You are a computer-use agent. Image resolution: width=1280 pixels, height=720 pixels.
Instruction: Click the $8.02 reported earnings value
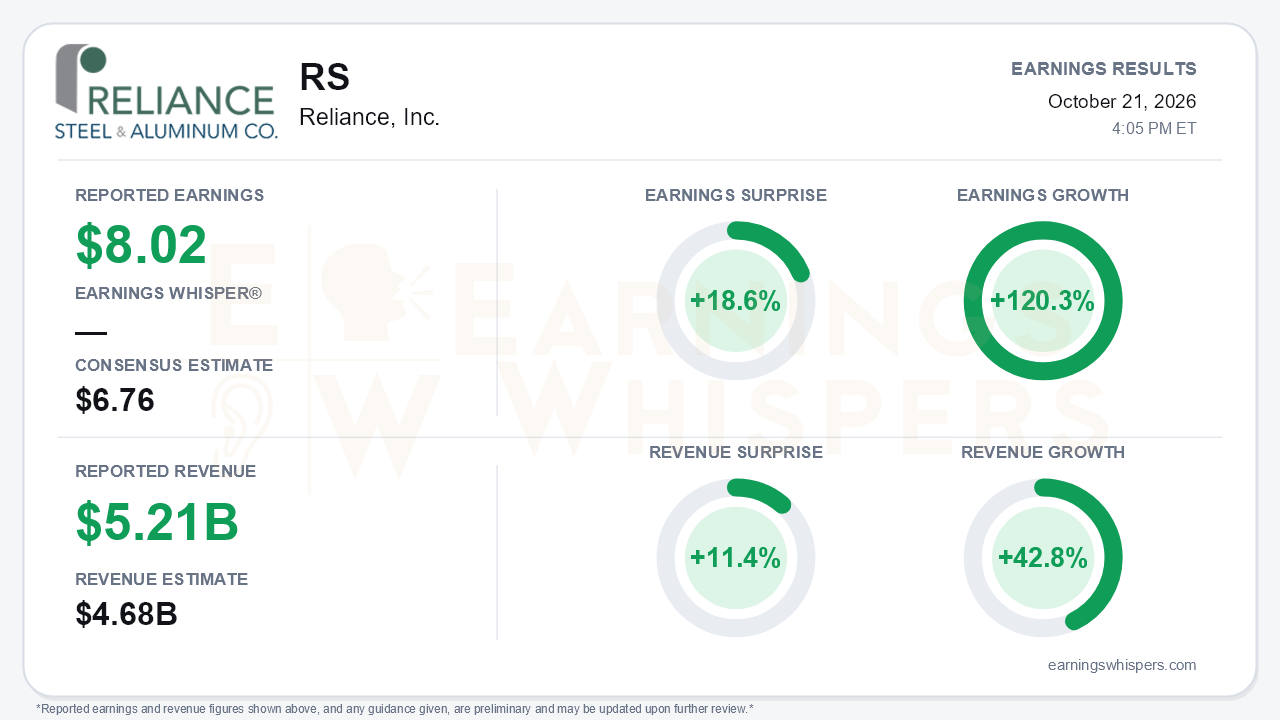pyautogui.click(x=141, y=245)
